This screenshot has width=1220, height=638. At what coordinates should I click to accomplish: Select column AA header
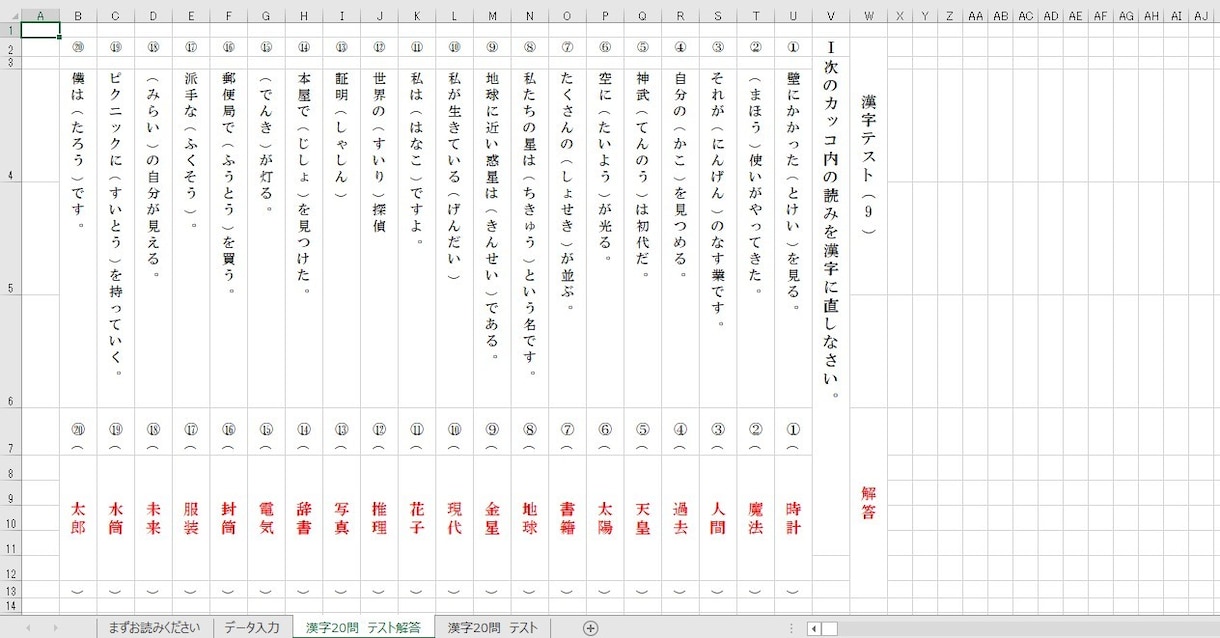tap(975, 15)
